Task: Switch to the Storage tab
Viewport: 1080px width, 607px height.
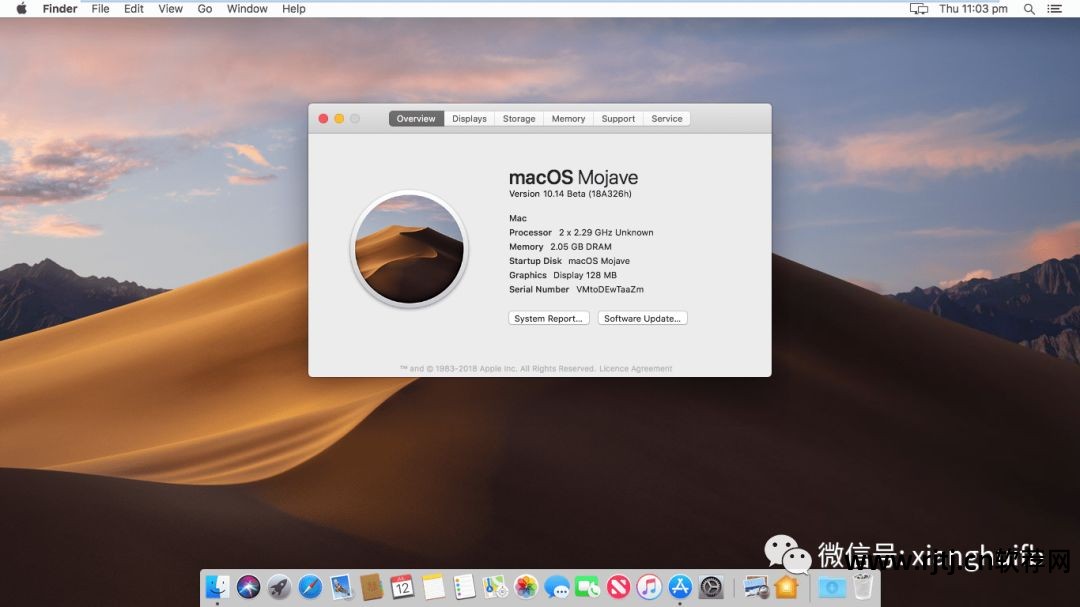Action: point(519,118)
